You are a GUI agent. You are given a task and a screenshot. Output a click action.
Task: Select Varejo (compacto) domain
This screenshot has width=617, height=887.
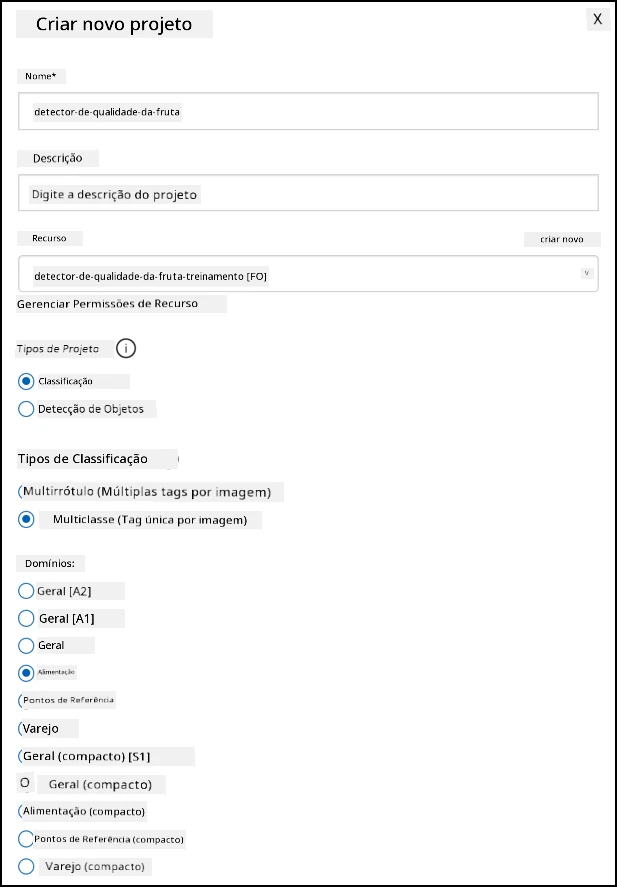tap(26, 866)
